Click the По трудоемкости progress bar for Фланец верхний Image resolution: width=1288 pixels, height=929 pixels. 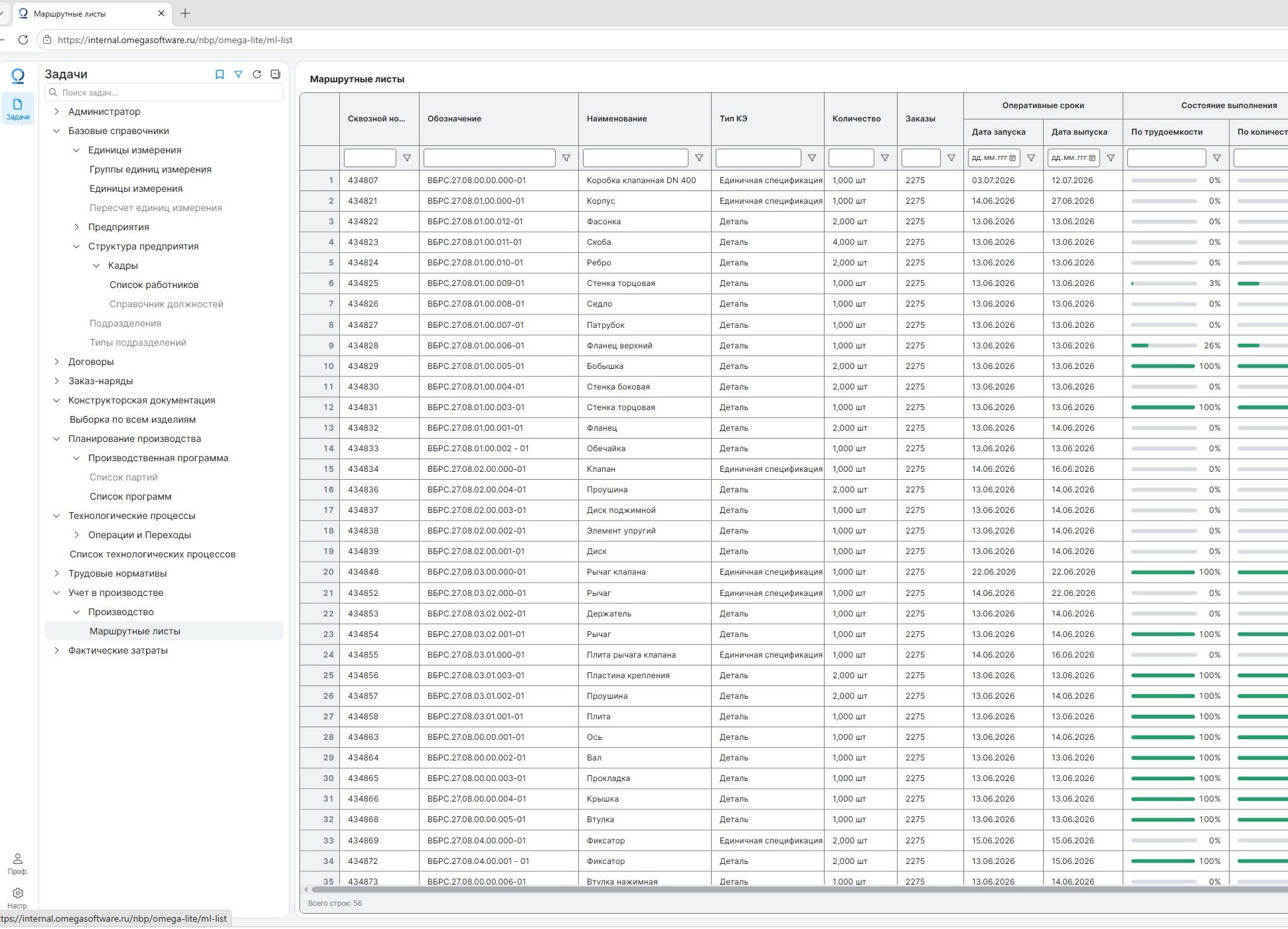click(1164, 346)
